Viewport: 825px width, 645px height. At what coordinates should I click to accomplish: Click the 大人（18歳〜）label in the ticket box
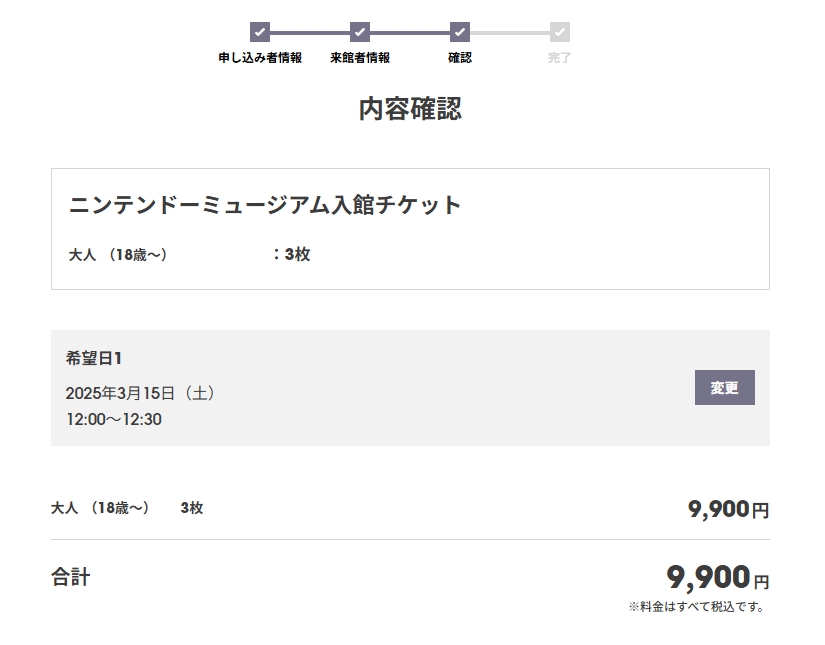(x=118, y=255)
